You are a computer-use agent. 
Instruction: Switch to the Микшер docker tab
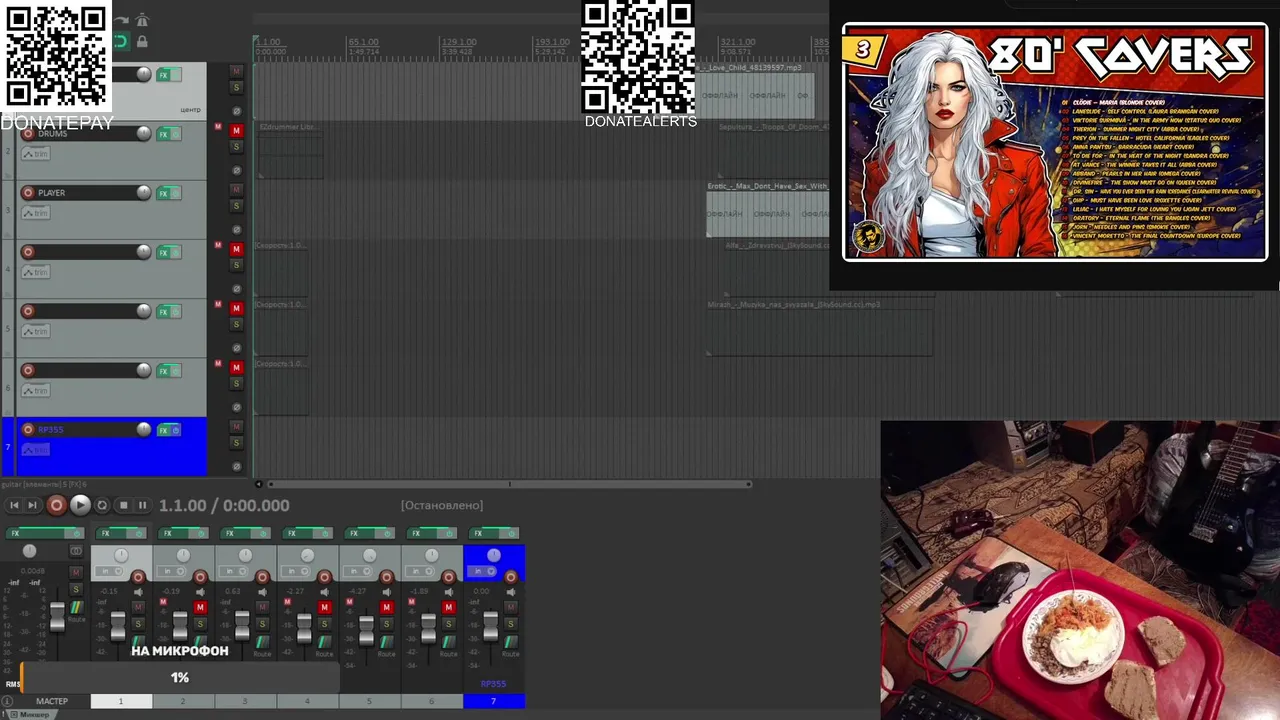[32, 715]
